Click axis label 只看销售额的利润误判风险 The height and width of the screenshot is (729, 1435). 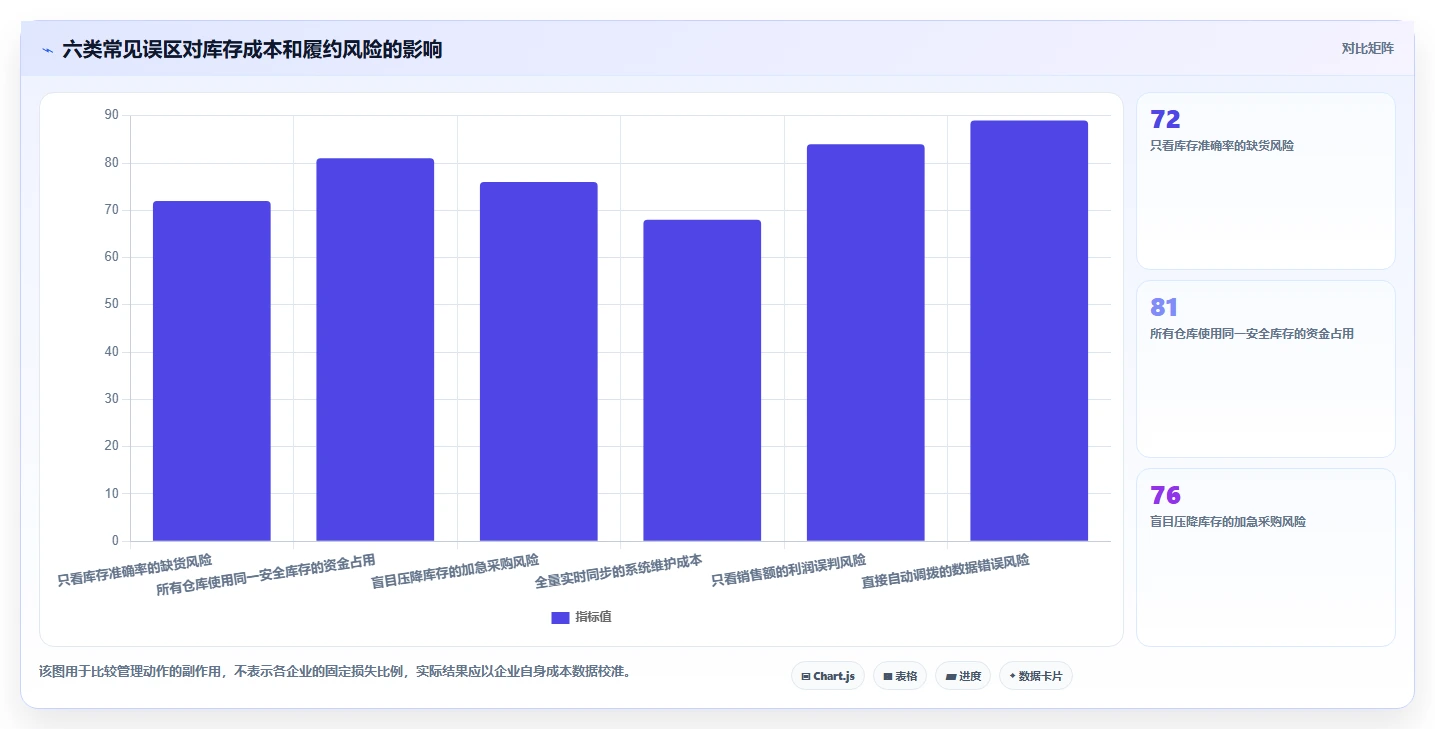tap(789, 570)
